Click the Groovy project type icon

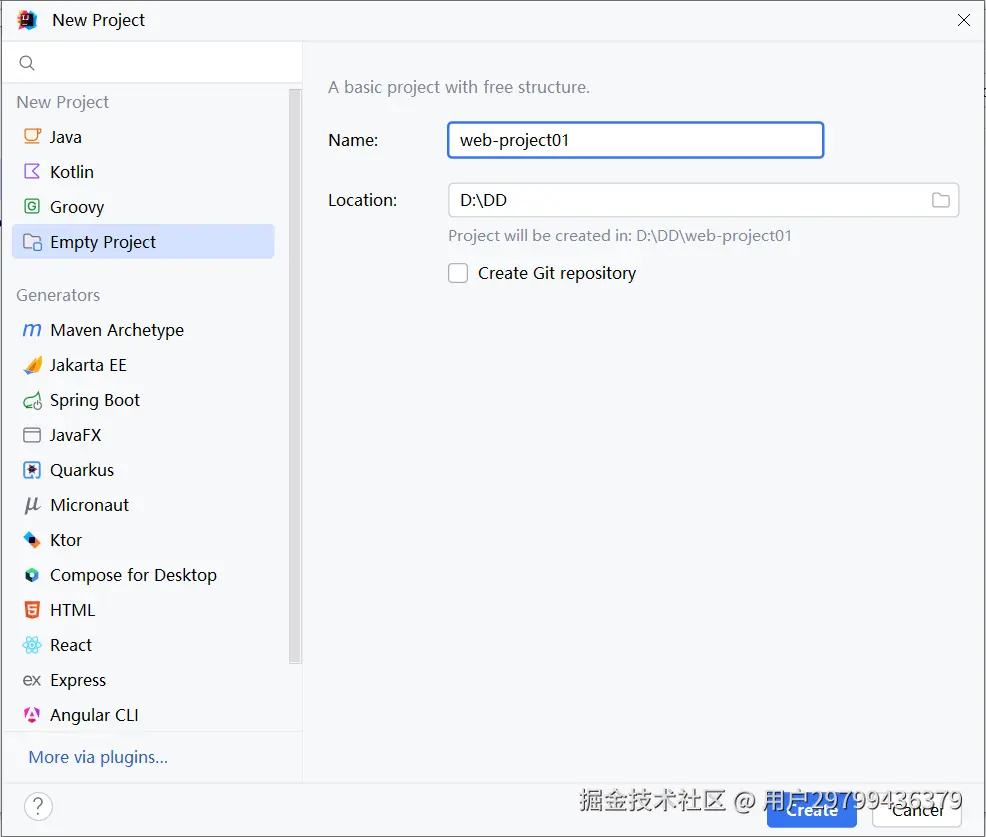32,206
